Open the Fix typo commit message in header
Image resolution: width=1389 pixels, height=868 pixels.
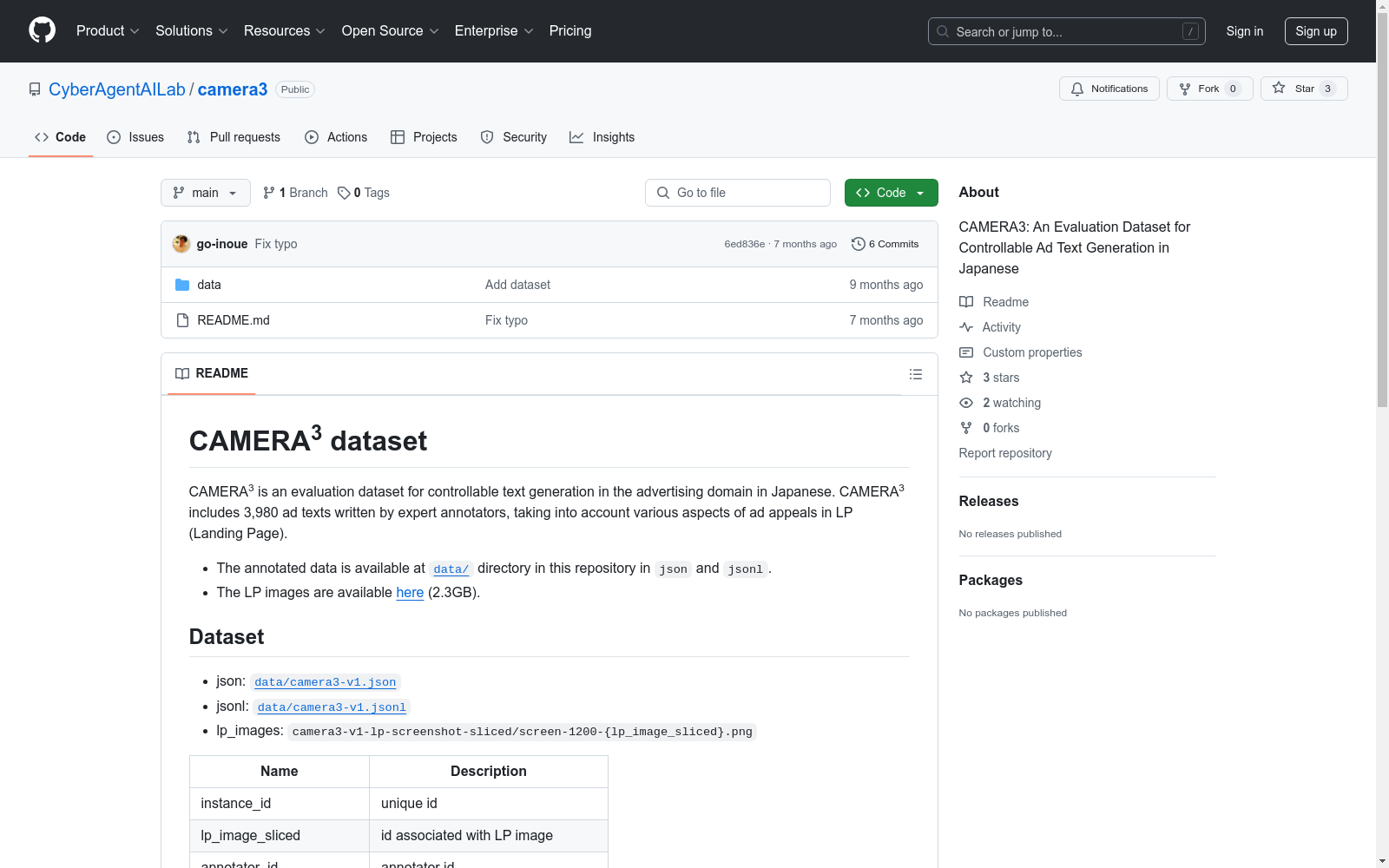point(276,244)
